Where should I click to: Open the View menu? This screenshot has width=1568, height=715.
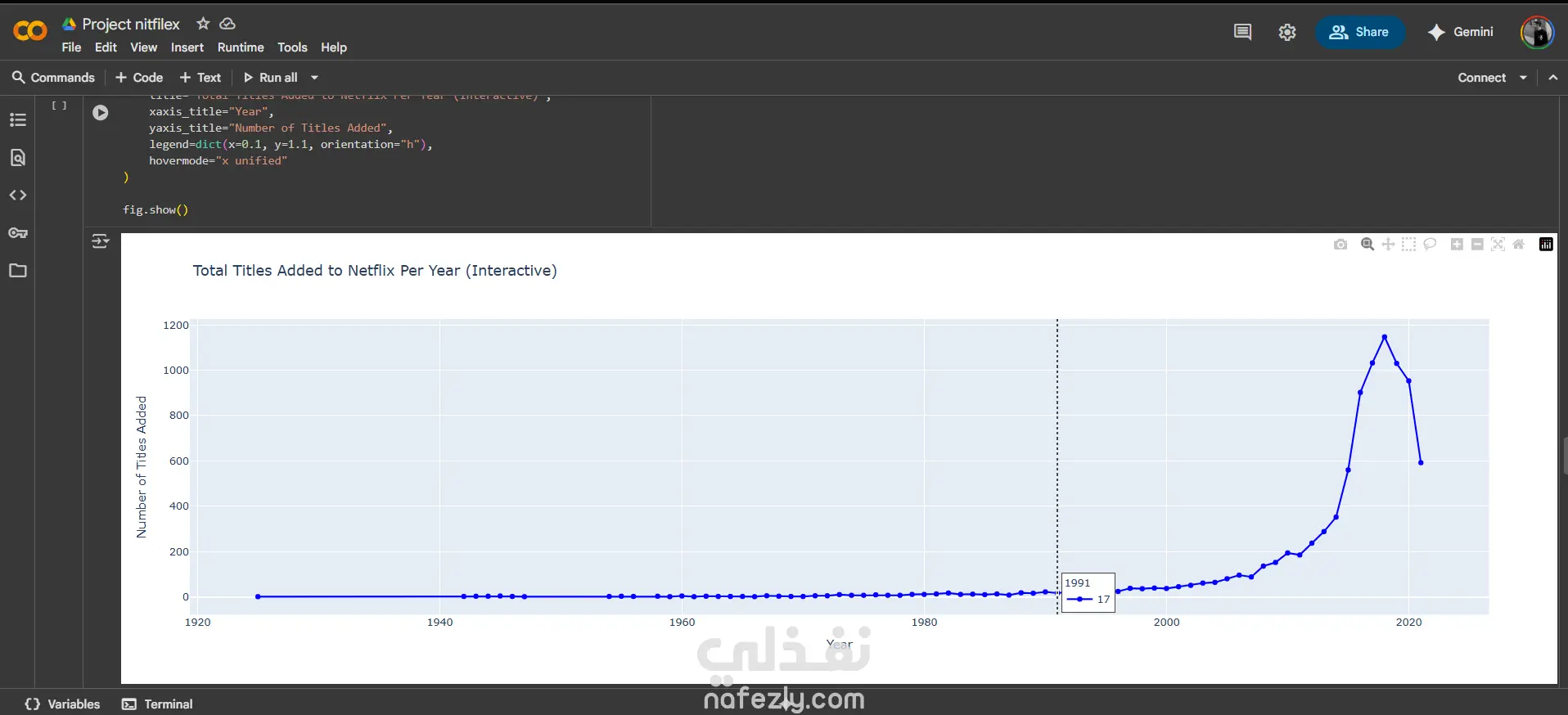pyautogui.click(x=144, y=47)
